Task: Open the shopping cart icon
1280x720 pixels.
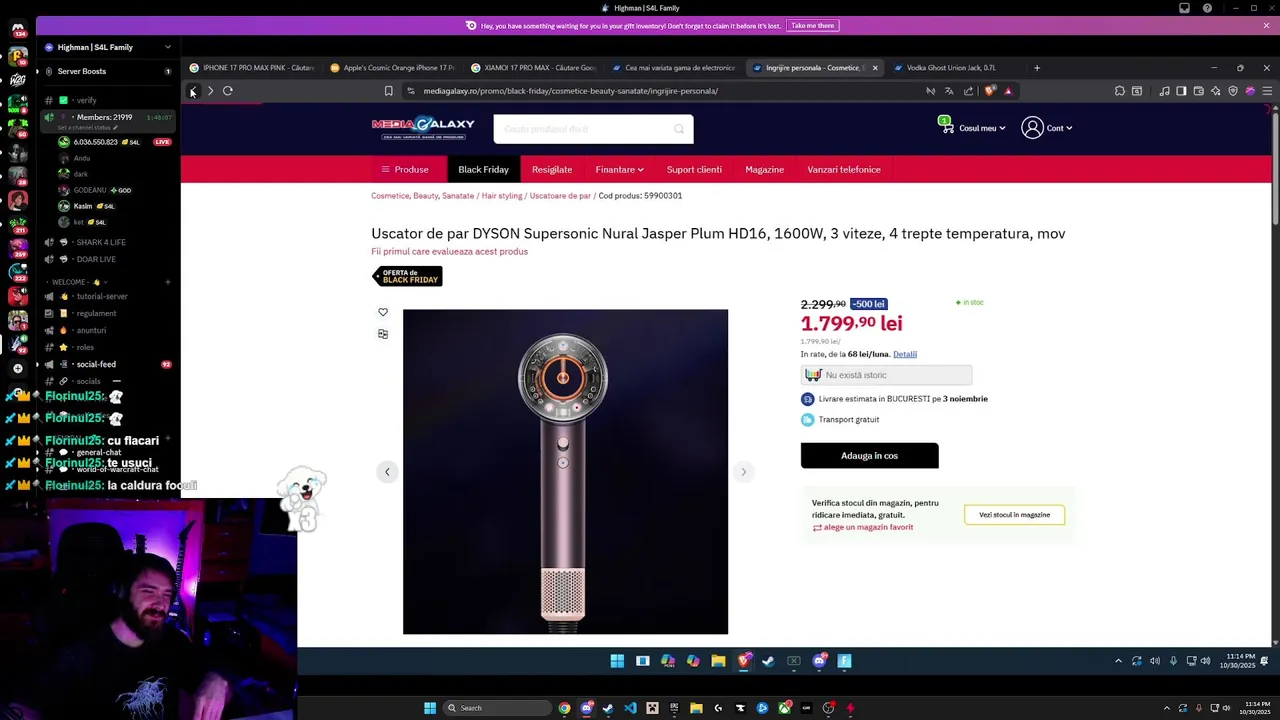Action: pyautogui.click(x=945, y=125)
